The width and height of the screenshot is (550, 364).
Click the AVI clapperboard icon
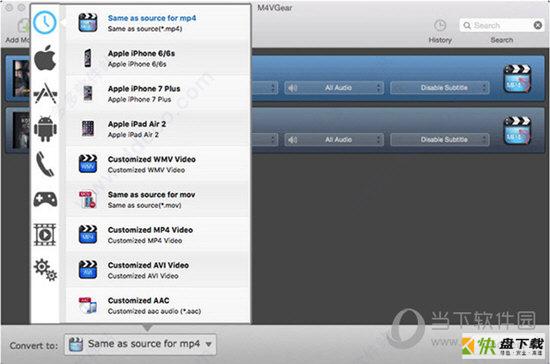point(88,269)
